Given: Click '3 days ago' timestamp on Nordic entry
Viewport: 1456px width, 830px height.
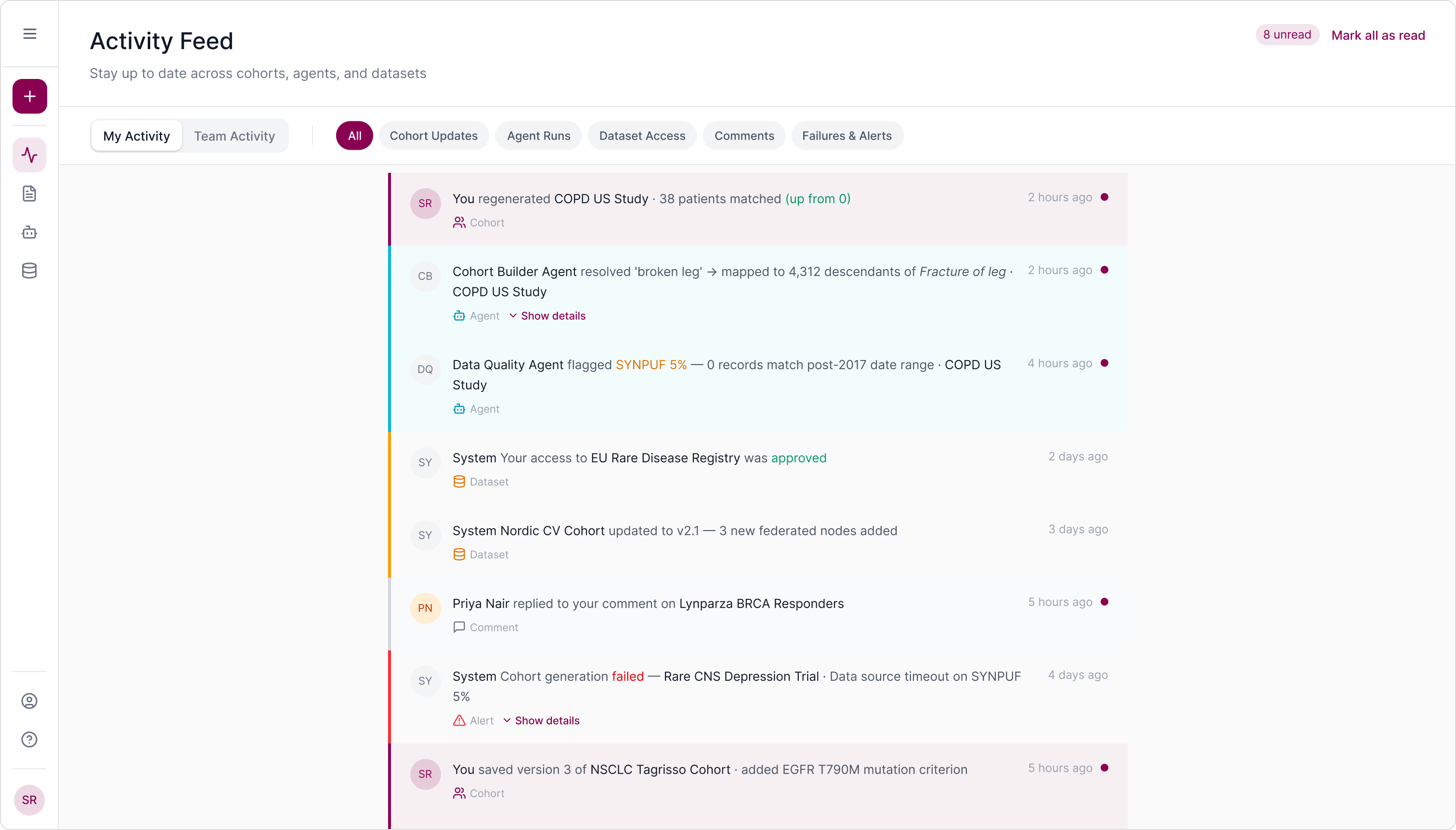Looking at the screenshot, I should coord(1078,530).
